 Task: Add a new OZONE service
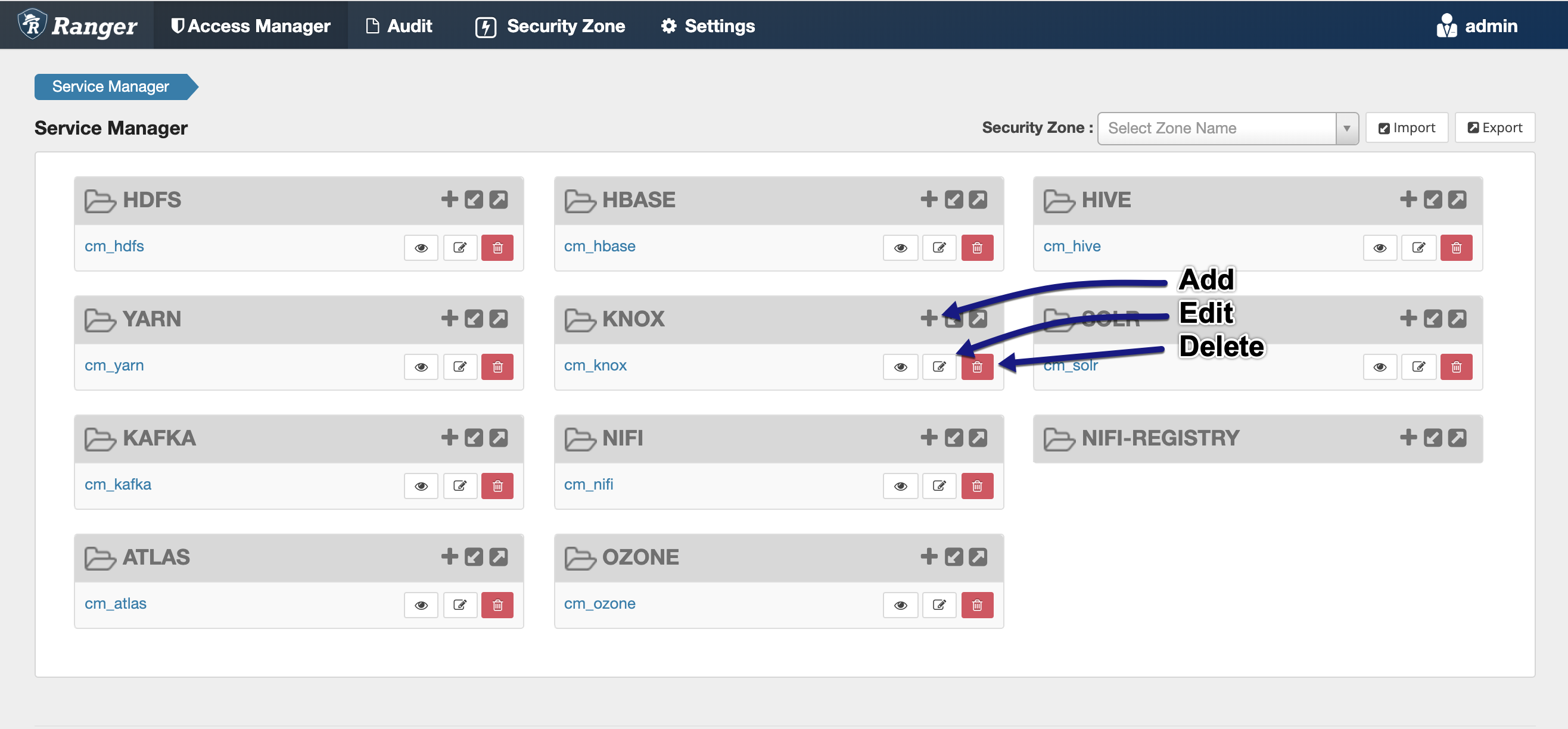pos(928,556)
